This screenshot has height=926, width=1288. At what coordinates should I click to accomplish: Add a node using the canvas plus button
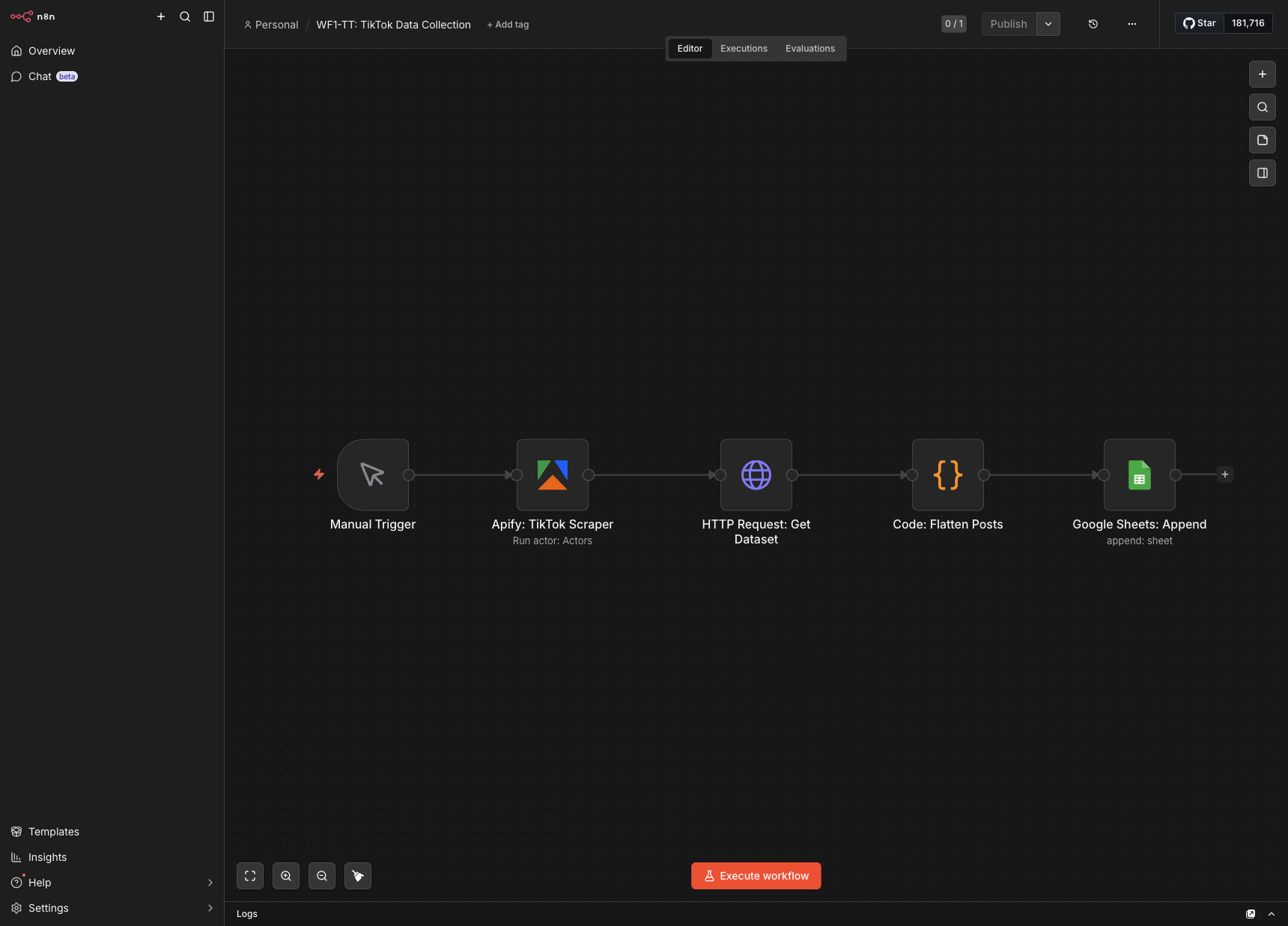click(x=1263, y=74)
